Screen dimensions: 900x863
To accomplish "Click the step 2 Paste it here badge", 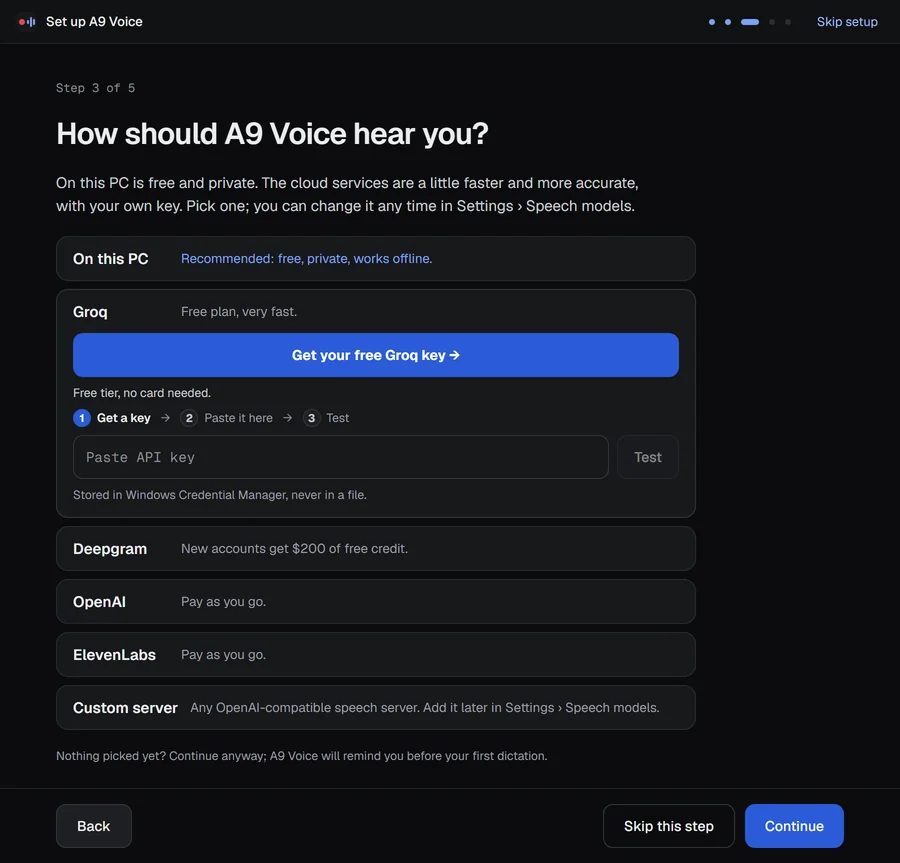I will [x=189, y=418].
